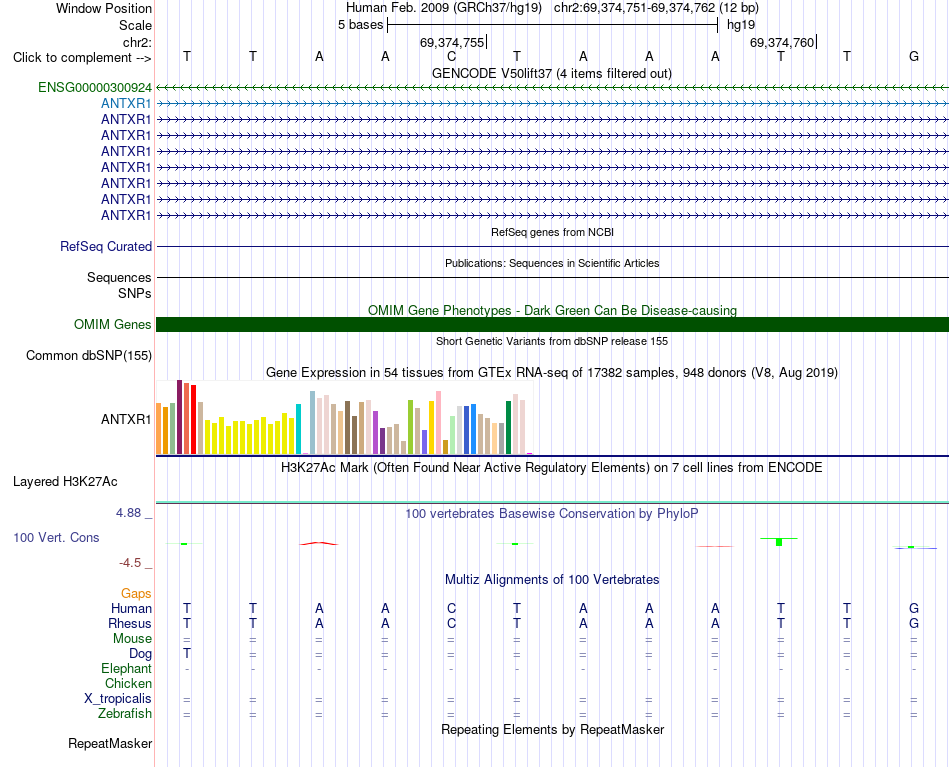
Task: Click 'Click to complement -->' label
Action: 82,58
